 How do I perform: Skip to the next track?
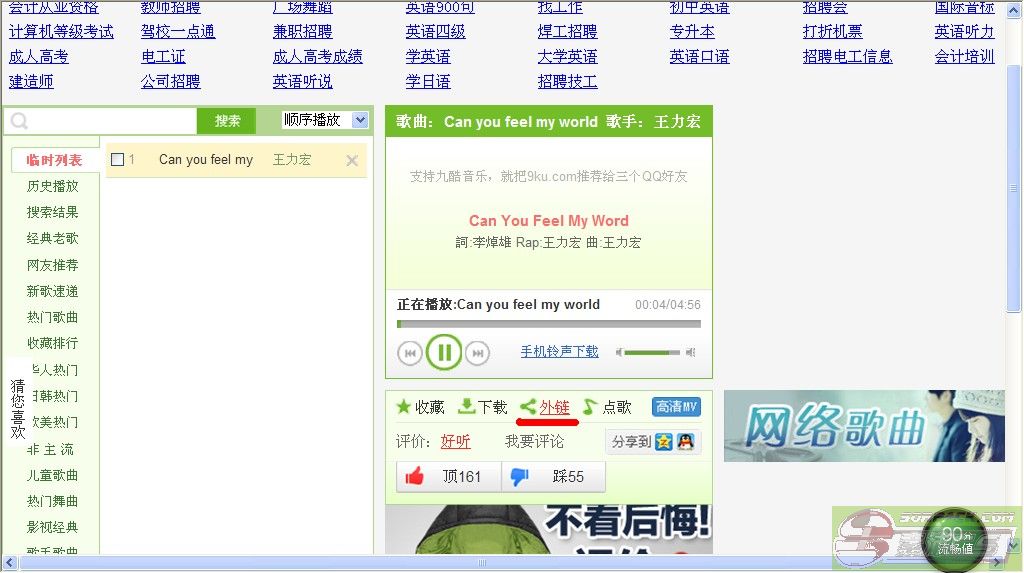click(x=478, y=353)
